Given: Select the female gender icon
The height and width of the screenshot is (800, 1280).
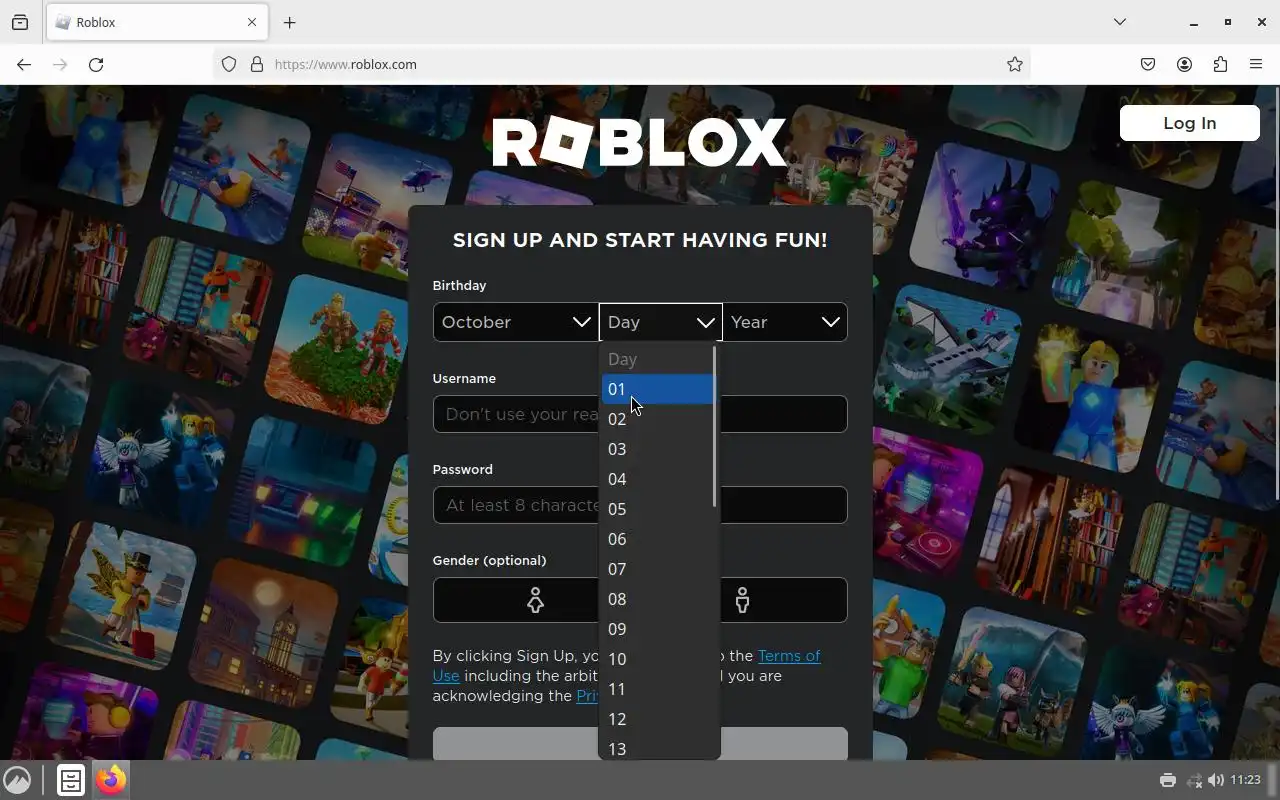Looking at the screenshot, I should pyautogui.click(x=535, y=600).
